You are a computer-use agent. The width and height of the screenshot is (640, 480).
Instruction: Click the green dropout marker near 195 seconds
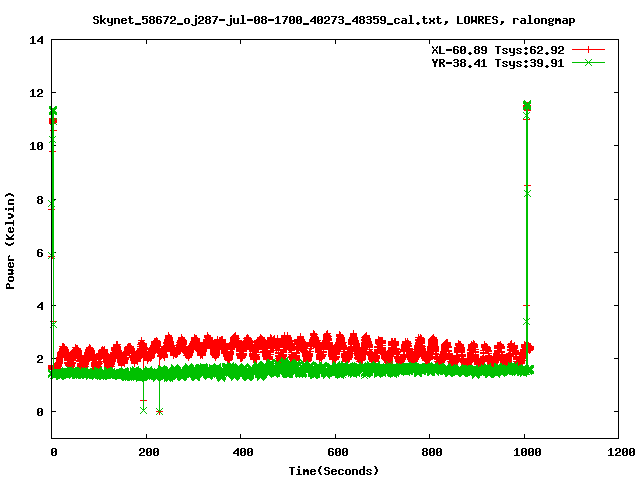143,410
